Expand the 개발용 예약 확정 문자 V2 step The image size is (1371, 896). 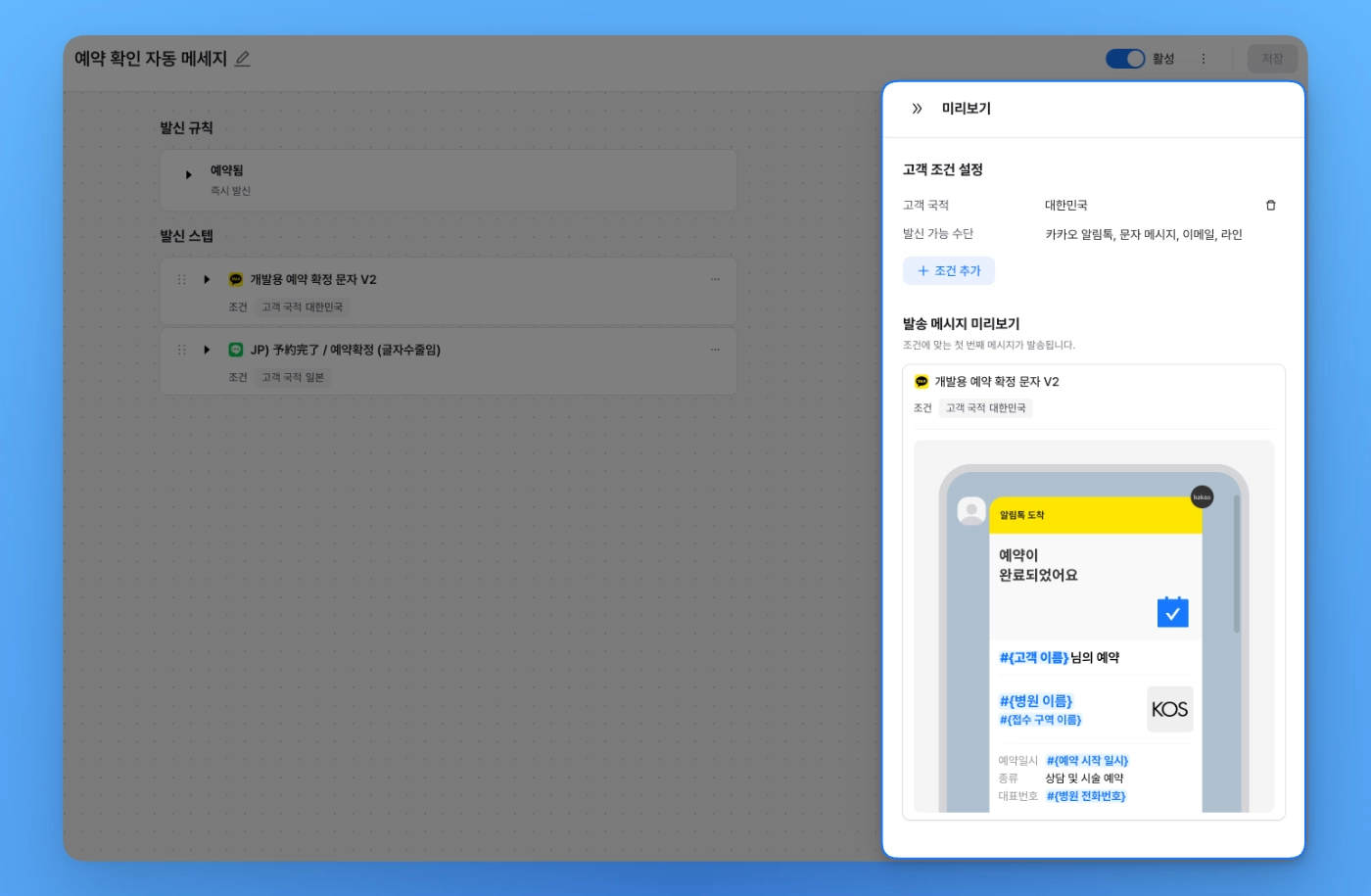pyautogui.click(x=207, y=280)
